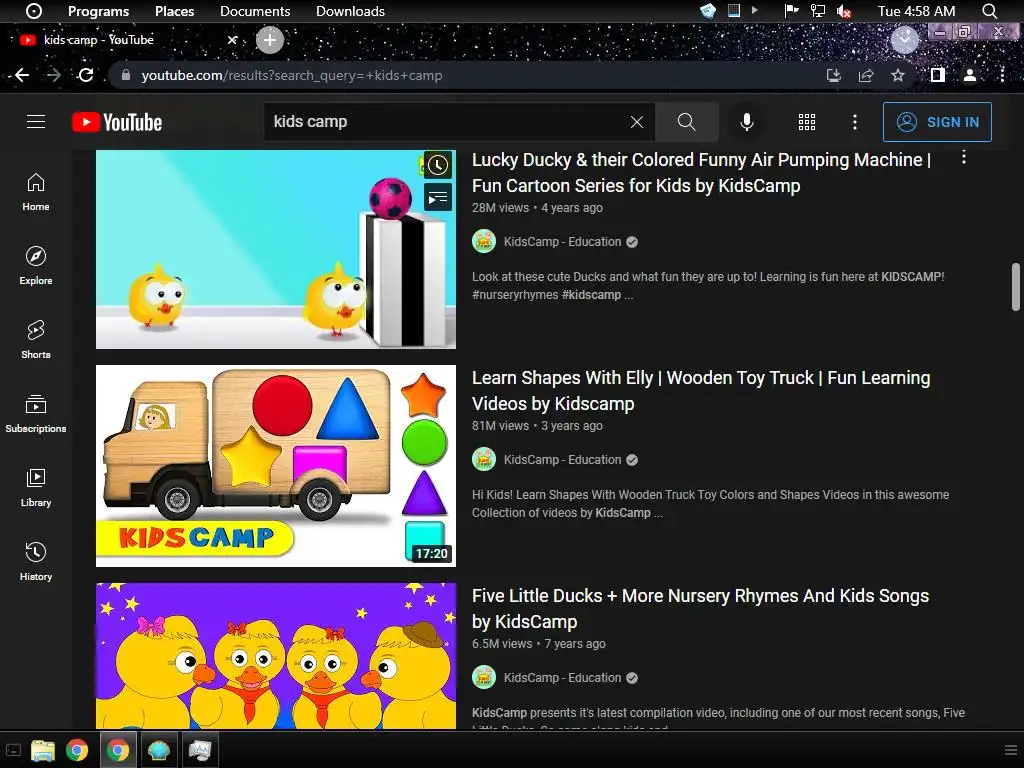Open Five Little Ducks video title

[x=700, y=609]
